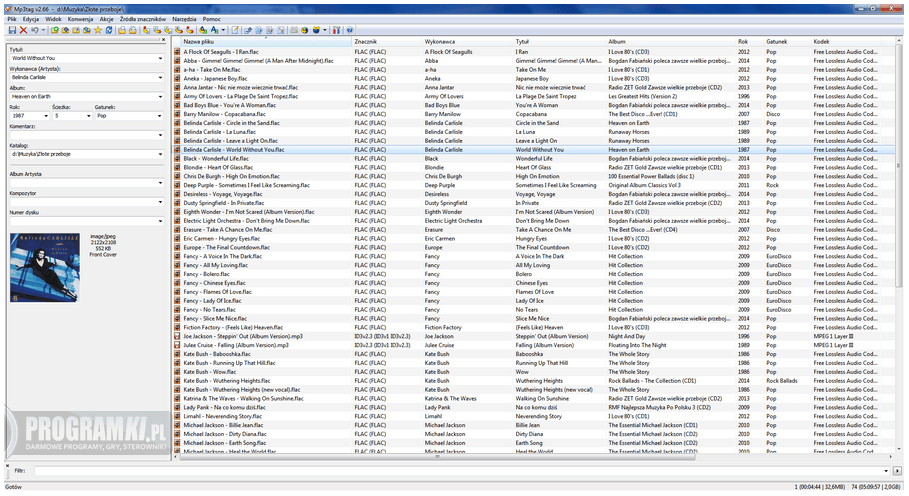Image resolution: width=909 pixels, height=496 pixels.
Task: Expand the Komentarz dropdown
Action: [x=160, y=135]
